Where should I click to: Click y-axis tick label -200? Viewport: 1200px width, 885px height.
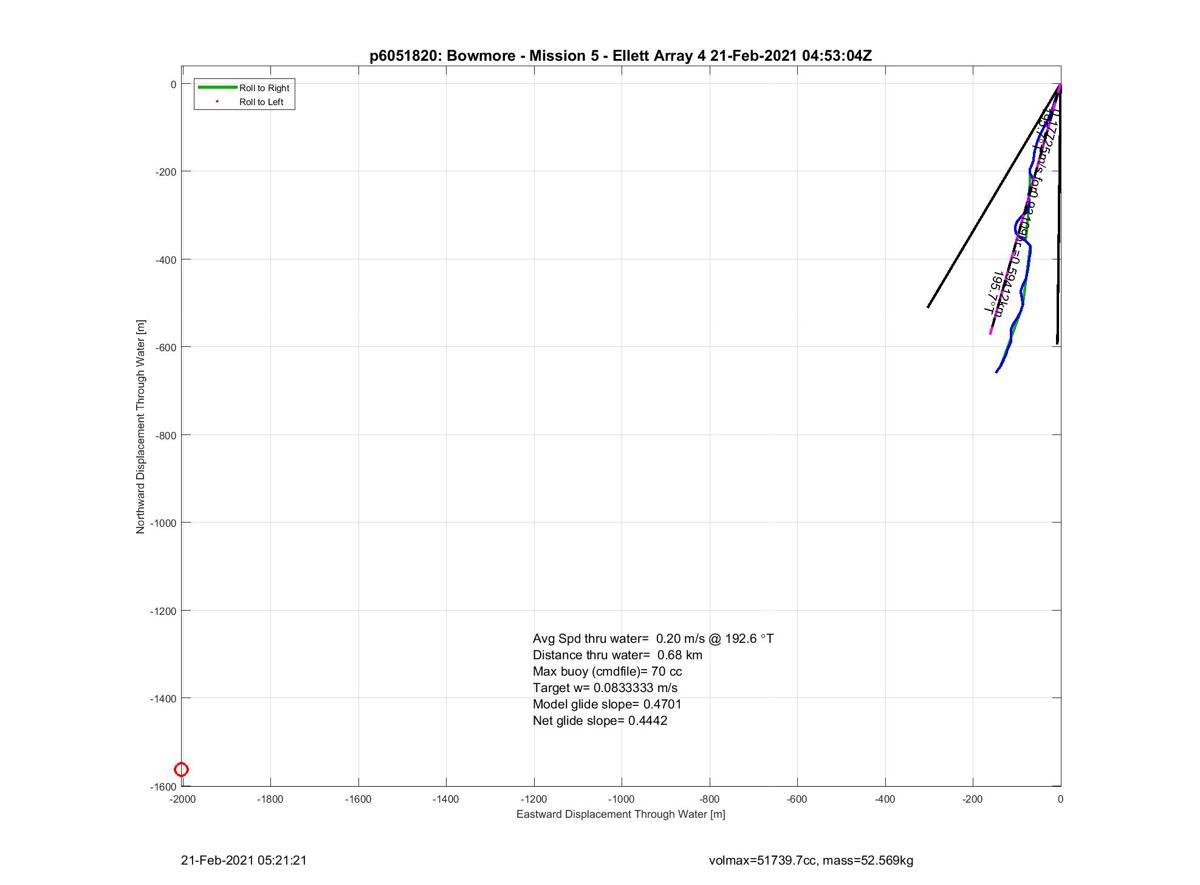tap(165, 172)
